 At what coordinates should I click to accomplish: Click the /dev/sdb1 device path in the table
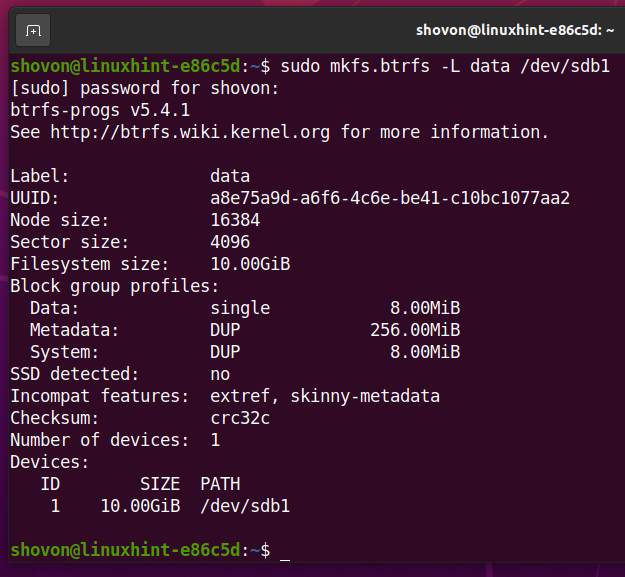click(245, 506)
